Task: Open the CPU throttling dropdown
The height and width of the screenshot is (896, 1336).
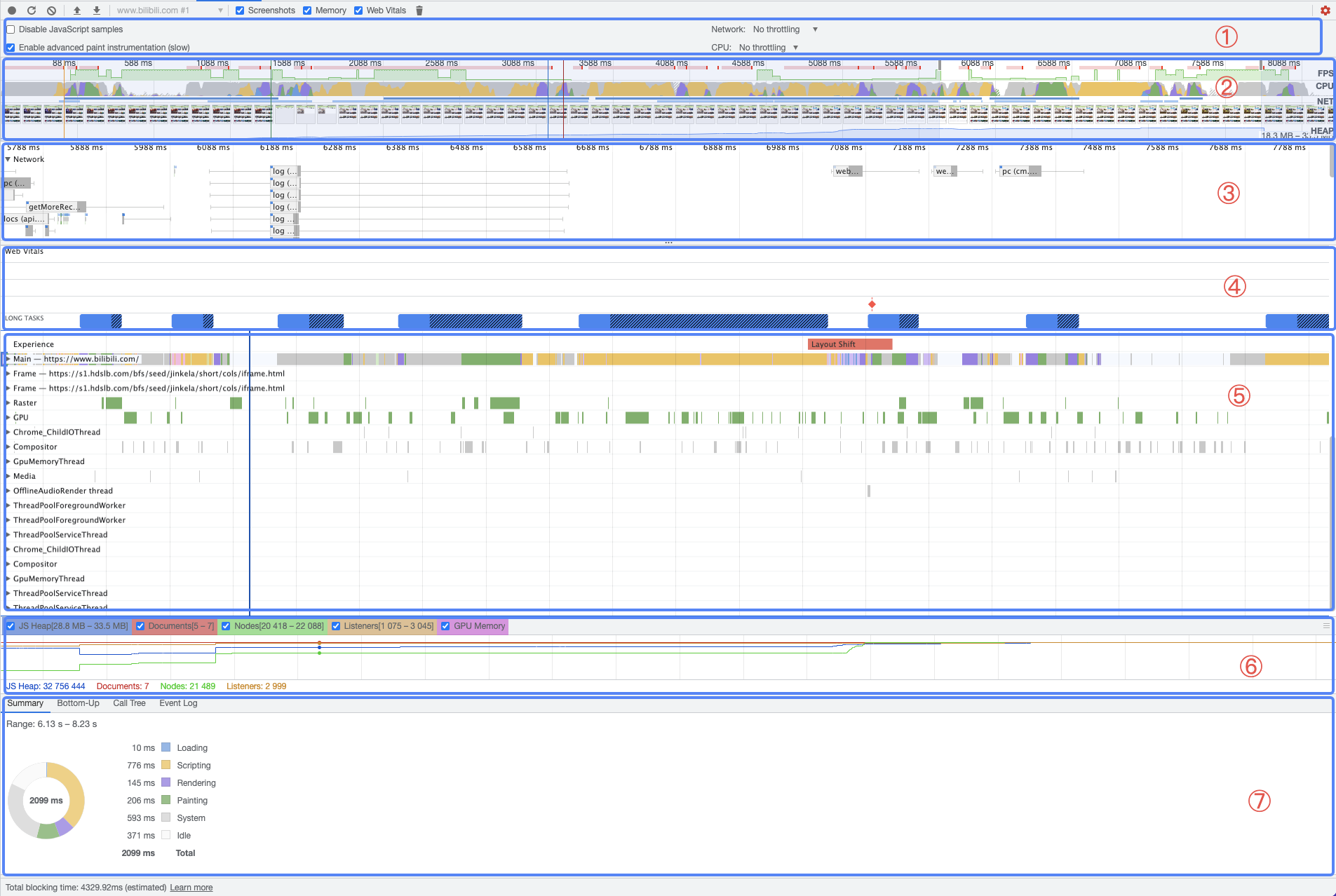Action: click(x=768, y=48)
